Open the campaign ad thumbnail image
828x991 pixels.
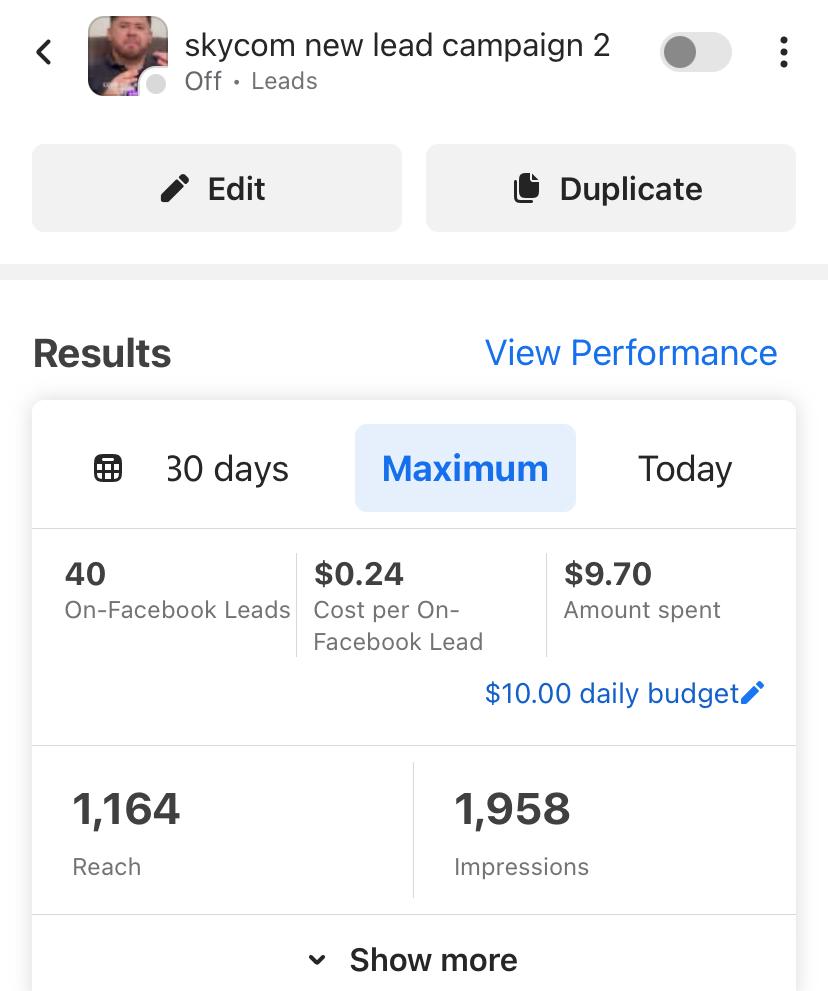(x=128, y=56)
